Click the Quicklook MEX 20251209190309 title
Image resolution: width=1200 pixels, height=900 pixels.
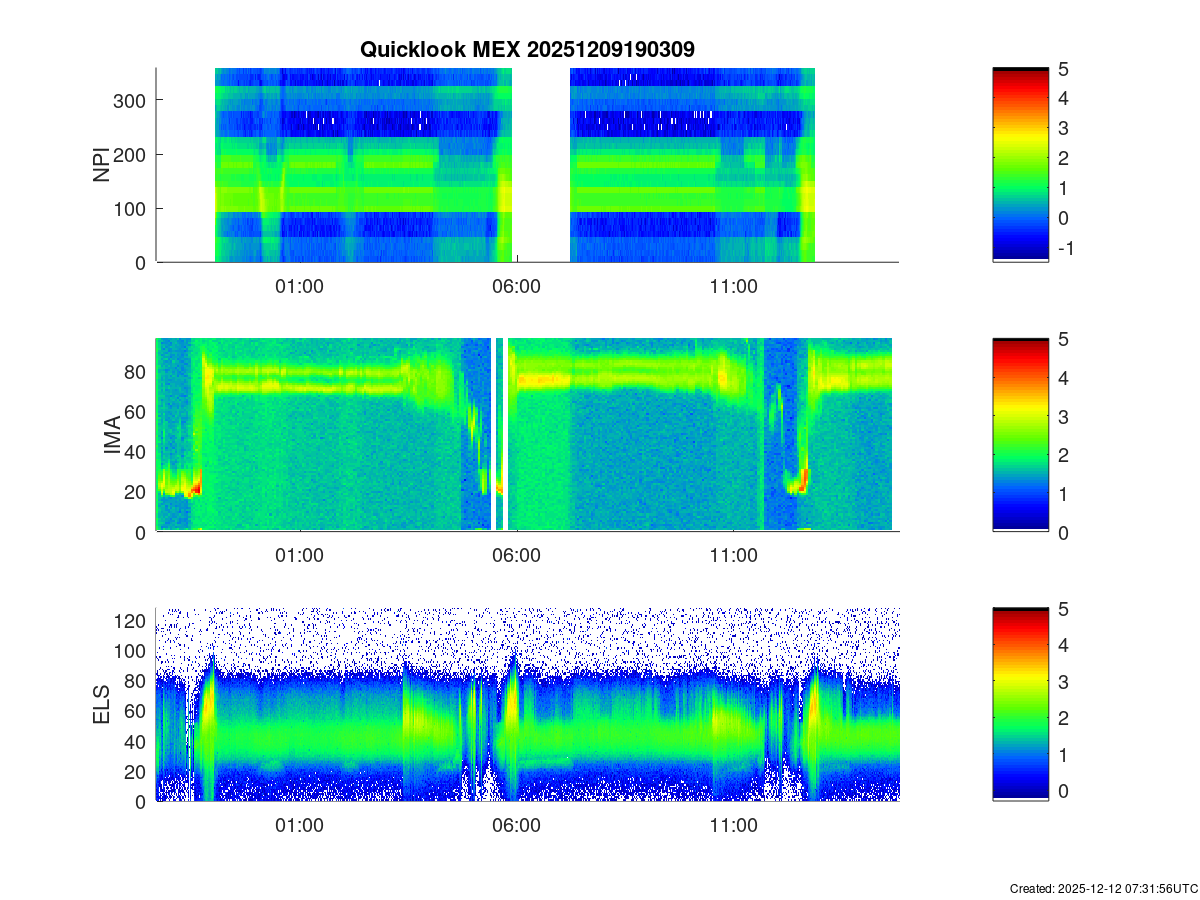point(527,49)
